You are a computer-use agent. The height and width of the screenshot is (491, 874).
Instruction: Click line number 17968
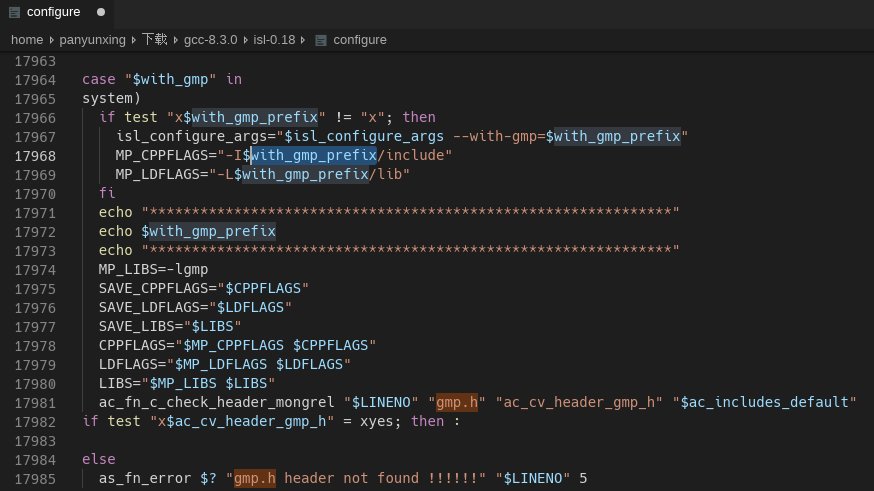pos(35,156)
